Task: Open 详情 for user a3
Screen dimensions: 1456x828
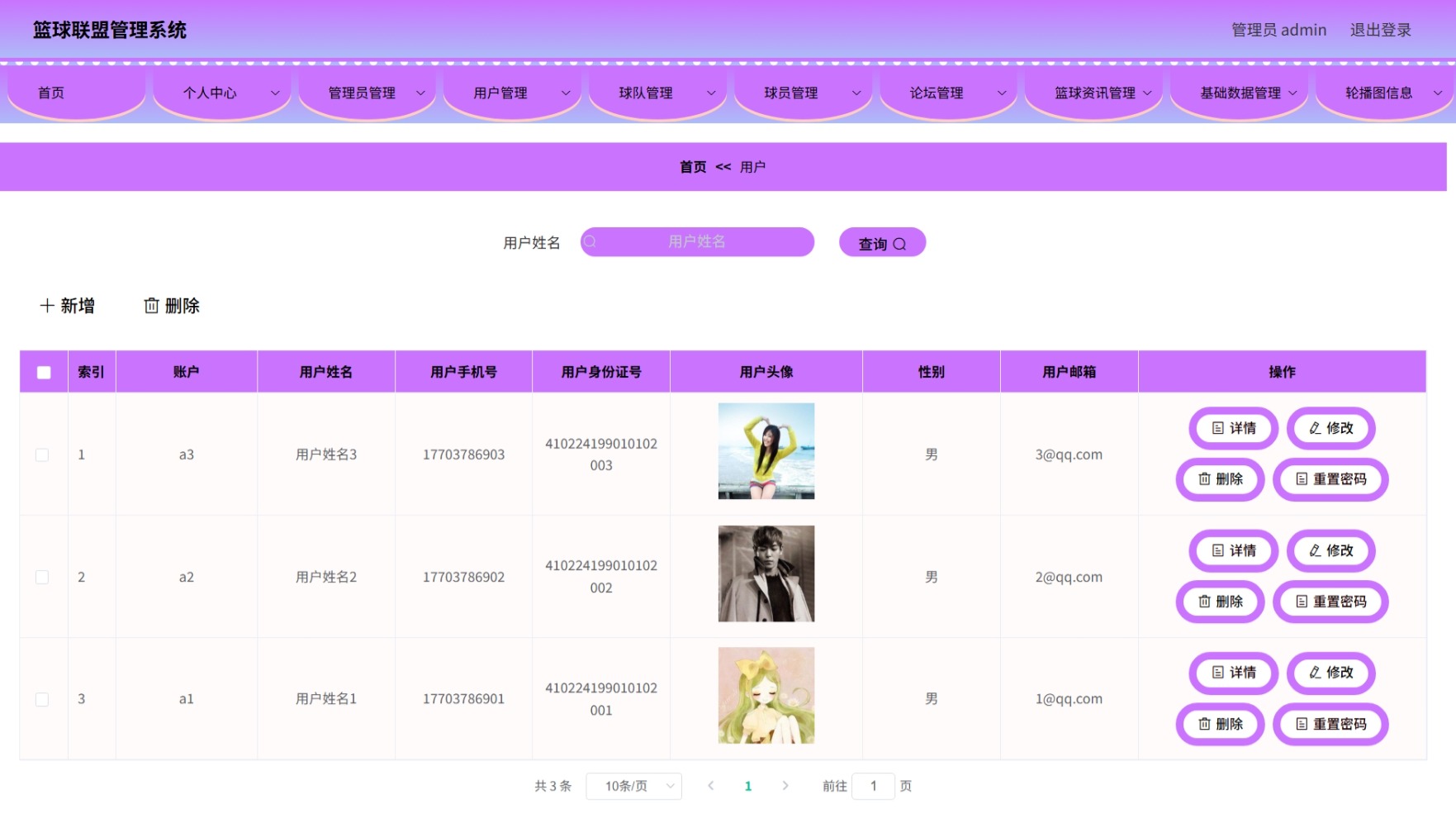Action: tap(1234, 428)
